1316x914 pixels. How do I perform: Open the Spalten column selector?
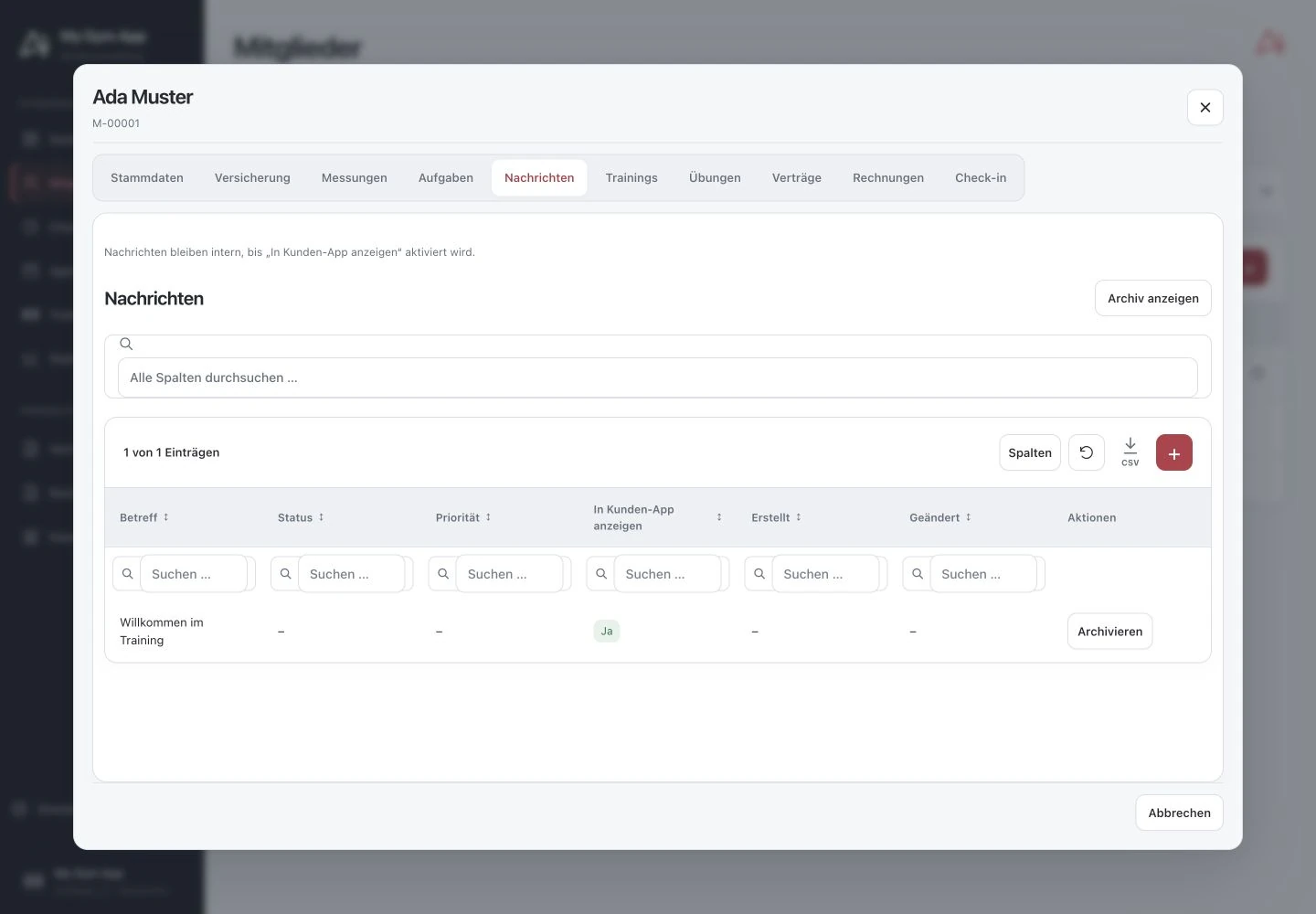(1030, 452)
